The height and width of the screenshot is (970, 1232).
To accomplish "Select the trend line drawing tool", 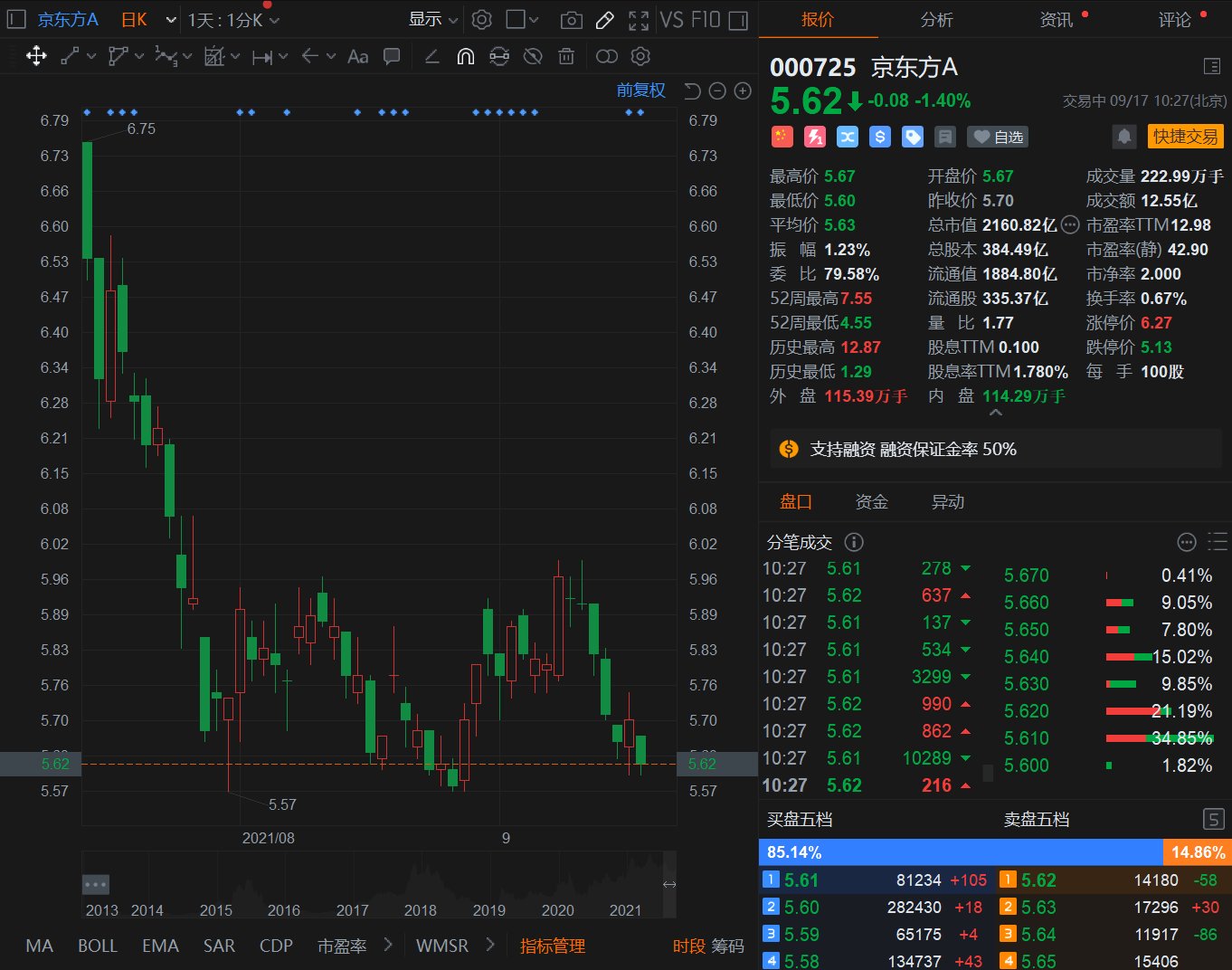I will point(70,56).
